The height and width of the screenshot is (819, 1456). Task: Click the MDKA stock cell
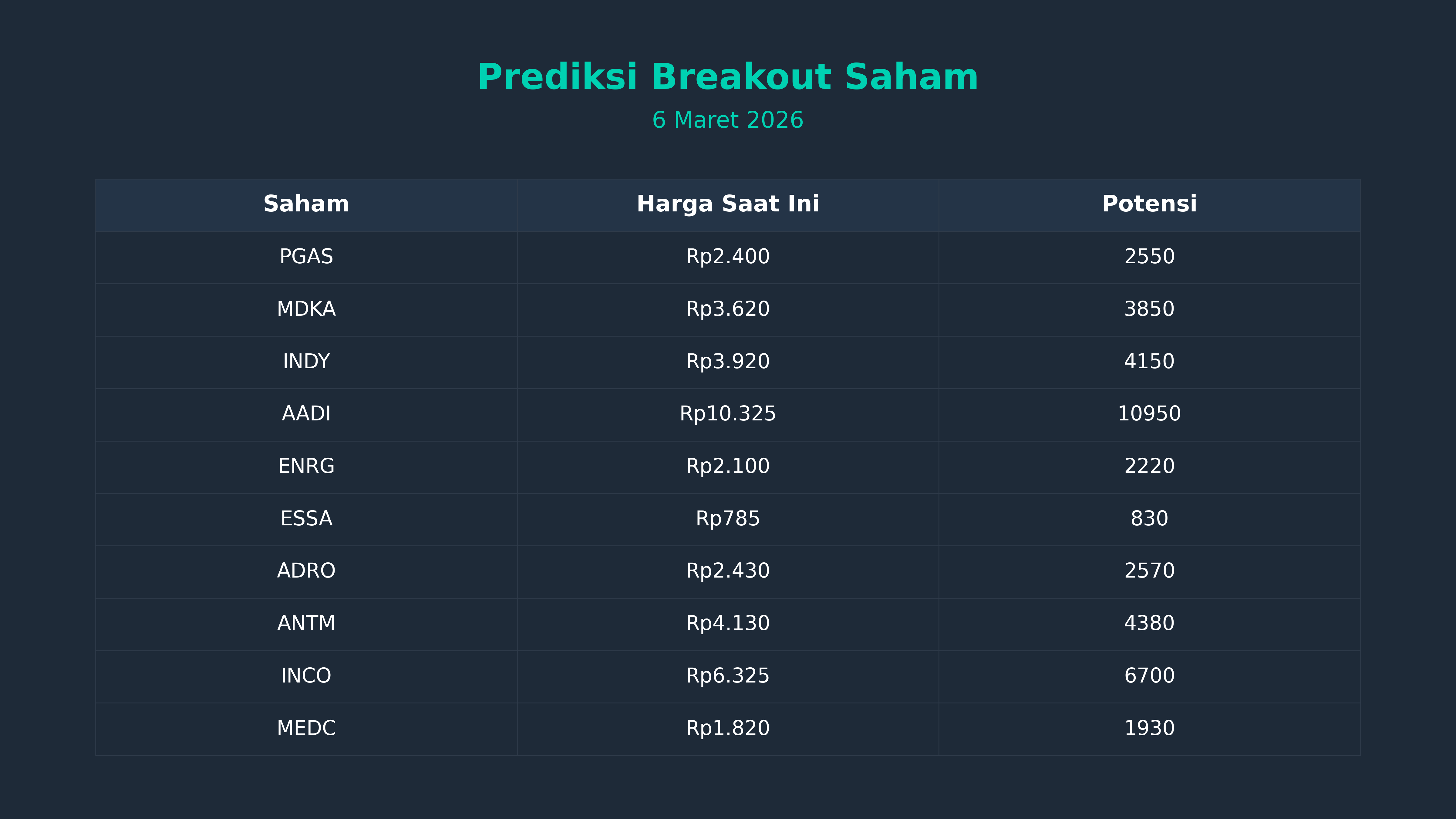(306, 309)
